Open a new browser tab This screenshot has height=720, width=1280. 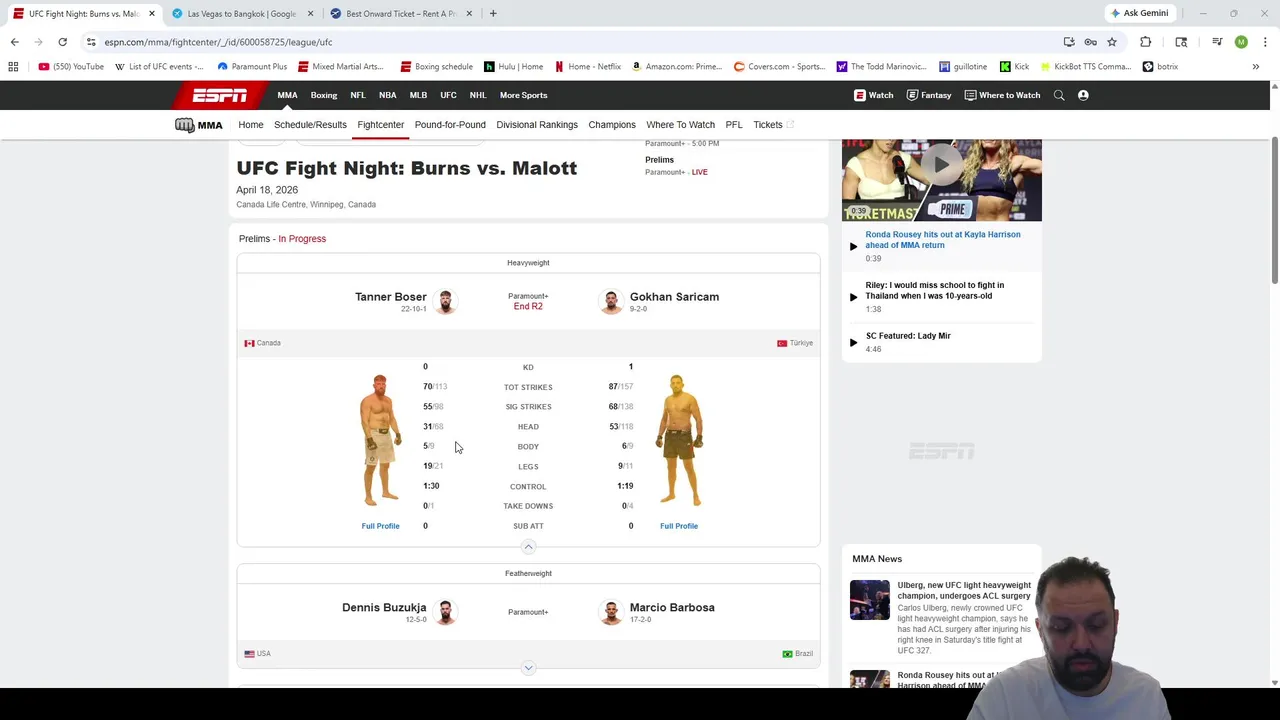[x=493, y=14]
